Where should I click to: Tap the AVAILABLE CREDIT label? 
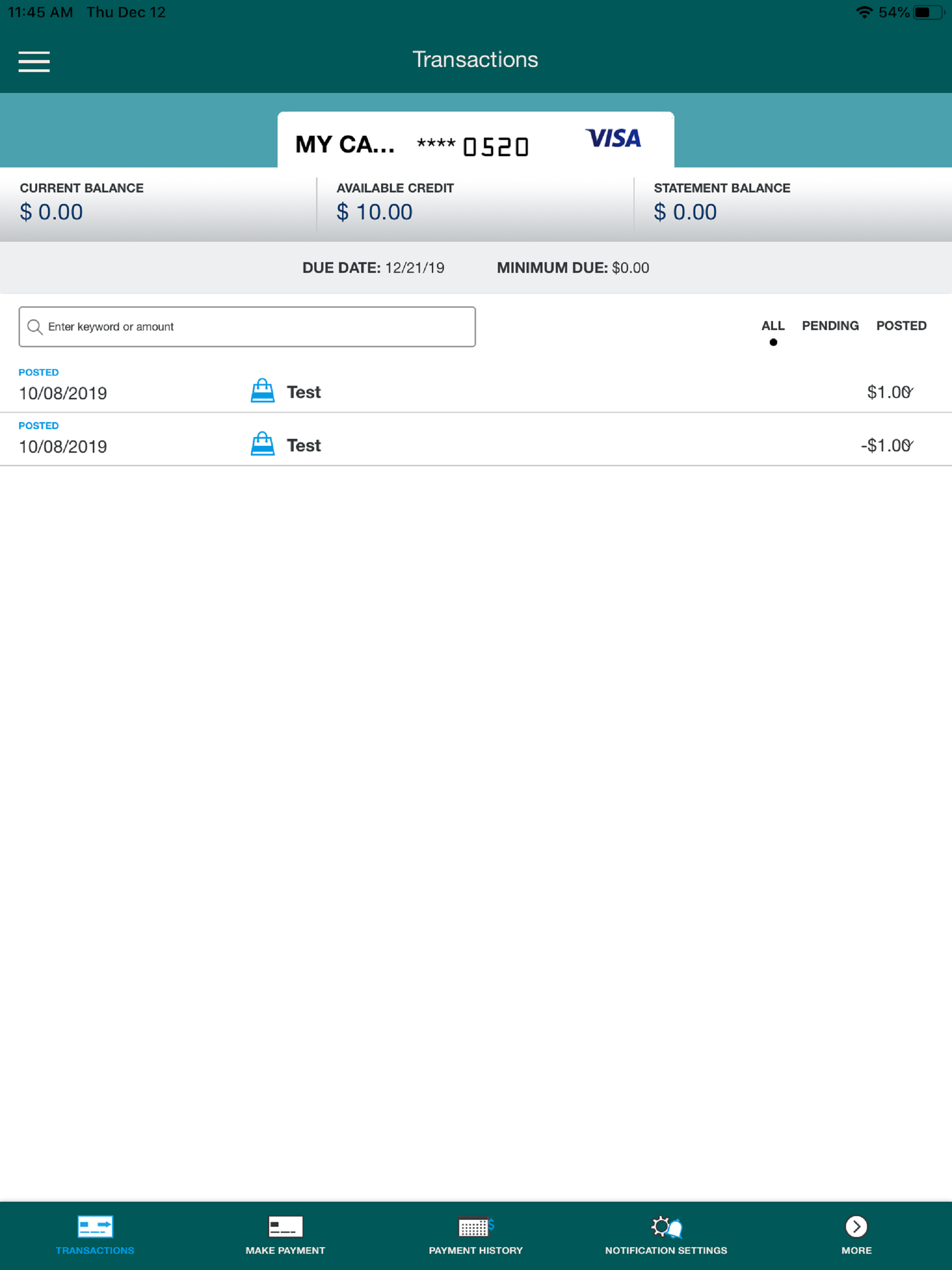395,188
